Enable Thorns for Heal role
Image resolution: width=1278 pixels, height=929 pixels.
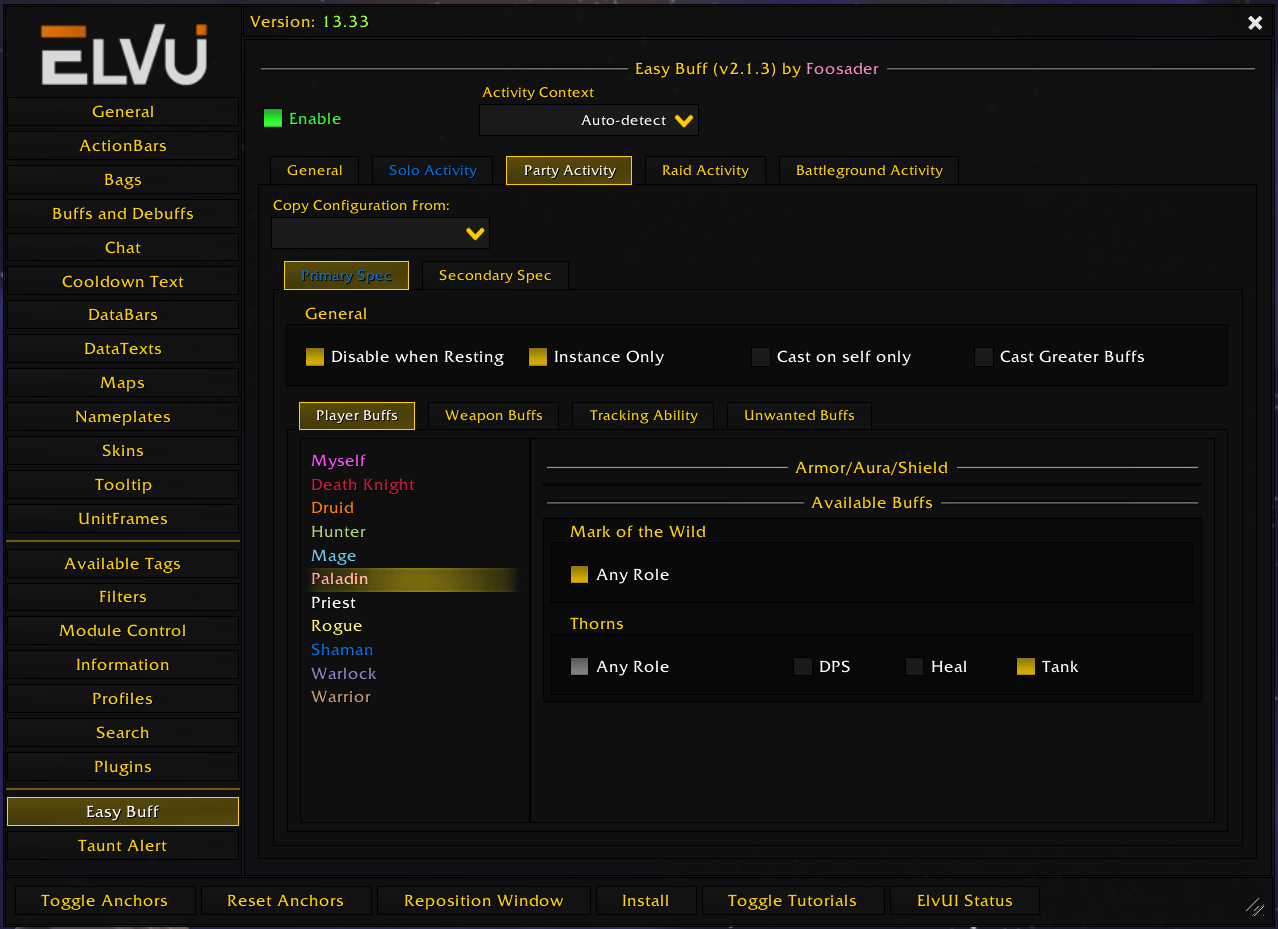tap(914, 667)
